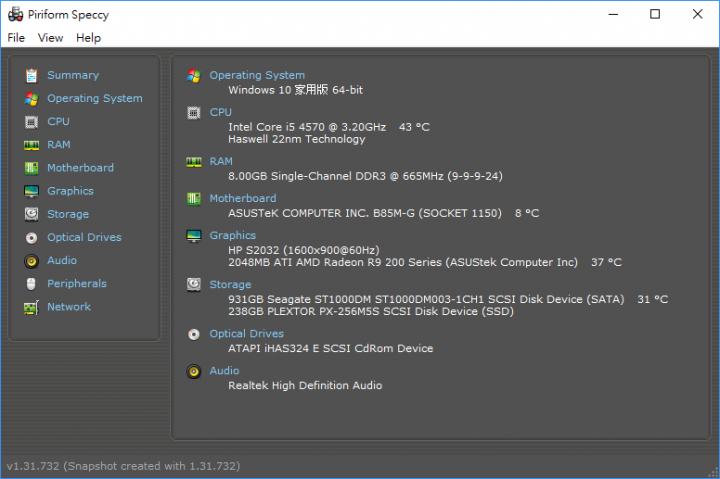Click Storage heading link in summary
The image size is (720, 479).
coord(231,285)
